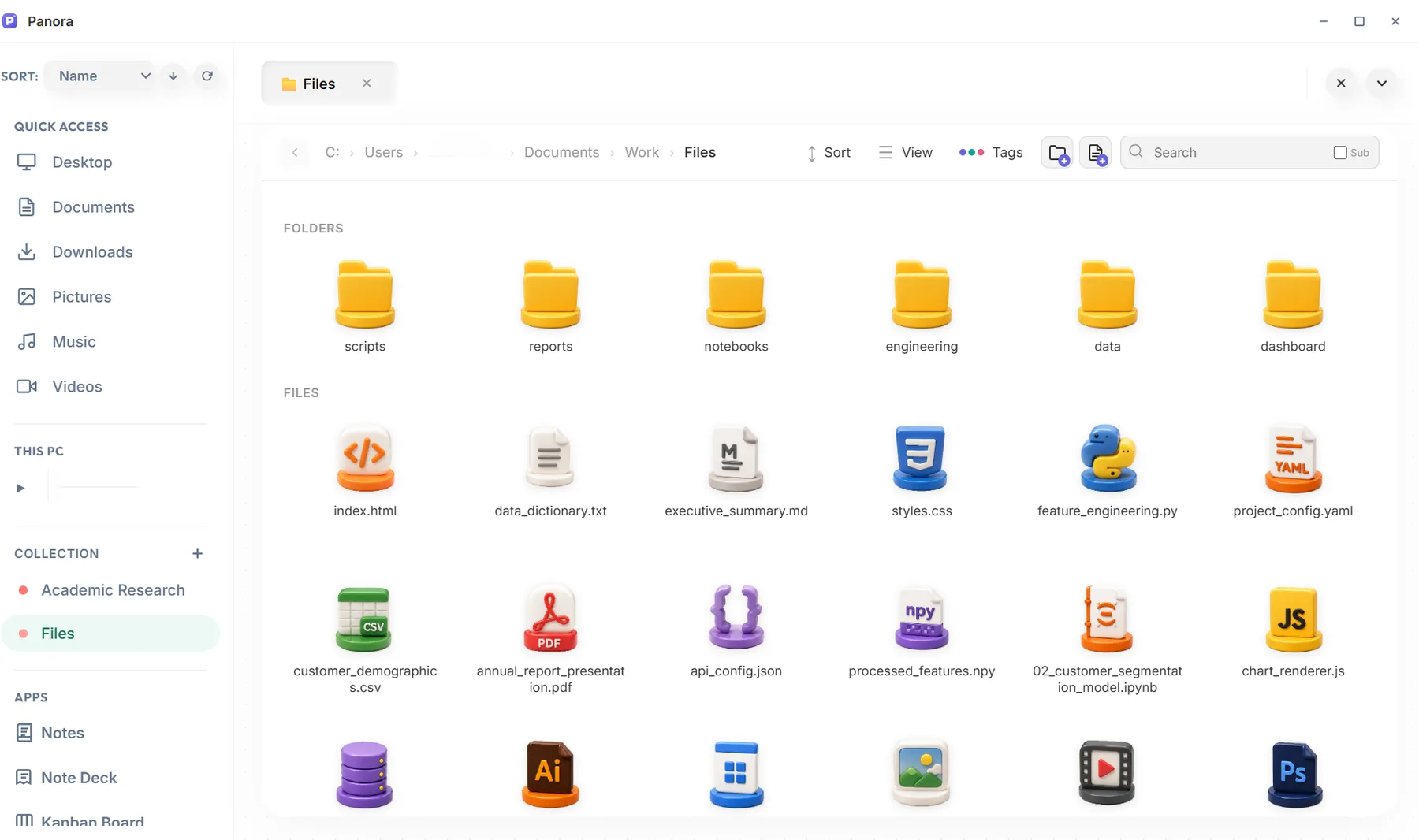Select the feature_engineering.py Python file icon
This screenshot has height=840, width=1419.
(x=1108, y=458)
